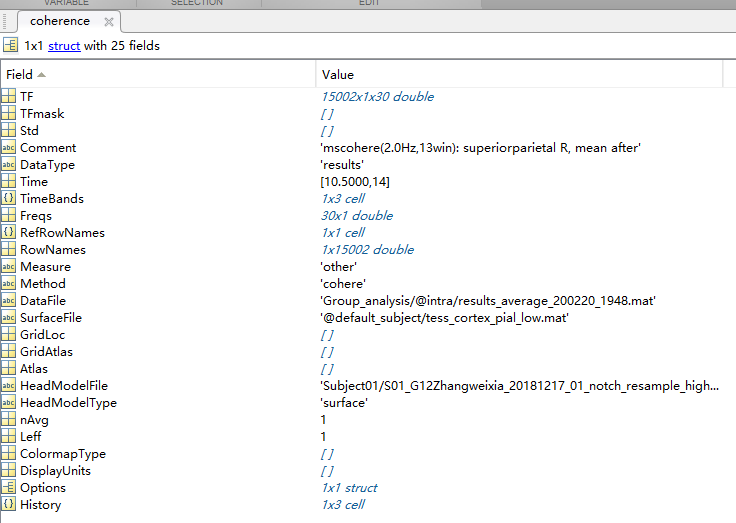
Task: Click the abc string icon beside Method
Action: pyautogui.click(x=8, y=283)
